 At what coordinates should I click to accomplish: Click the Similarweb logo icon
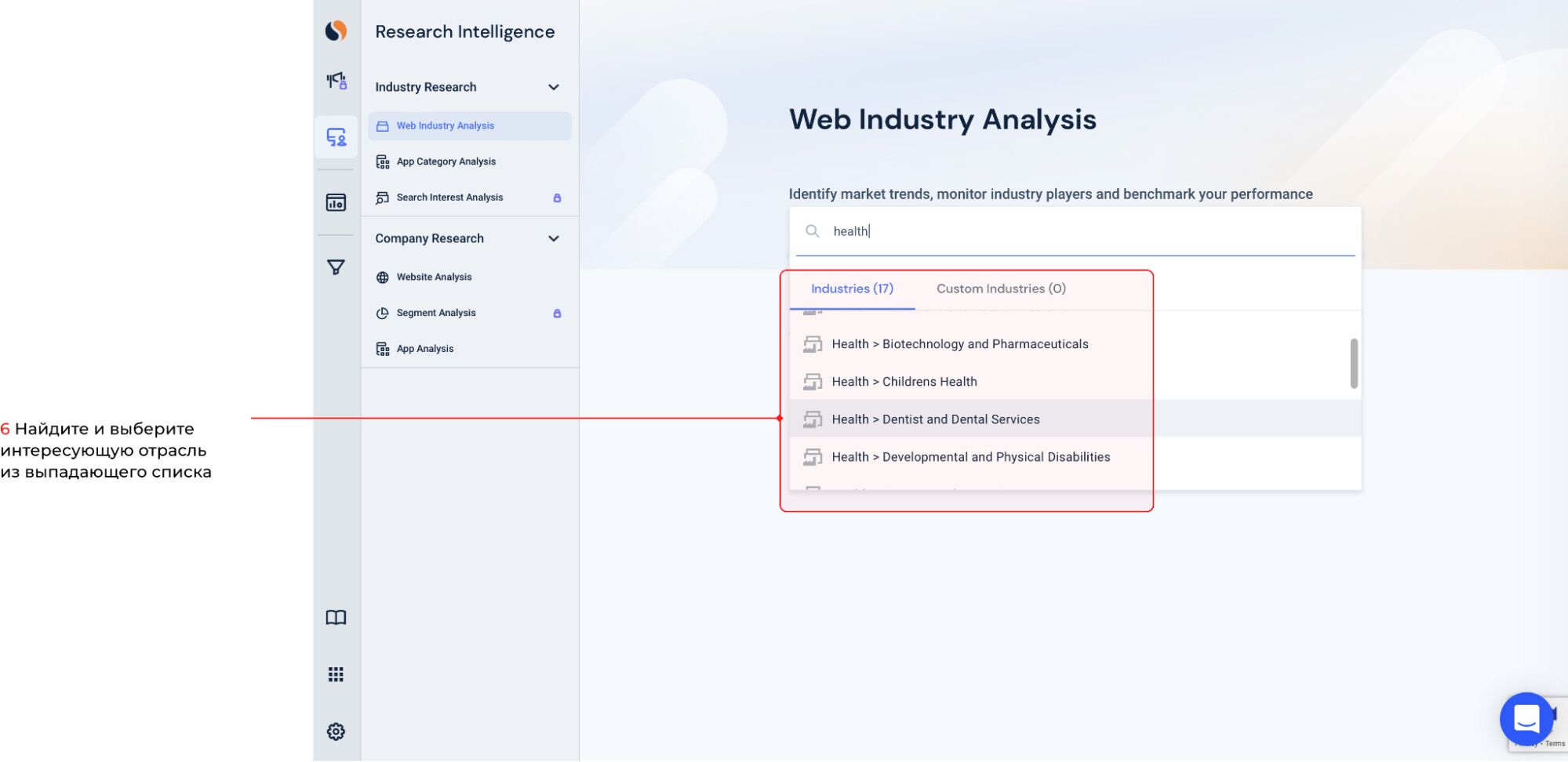(336, 31)
